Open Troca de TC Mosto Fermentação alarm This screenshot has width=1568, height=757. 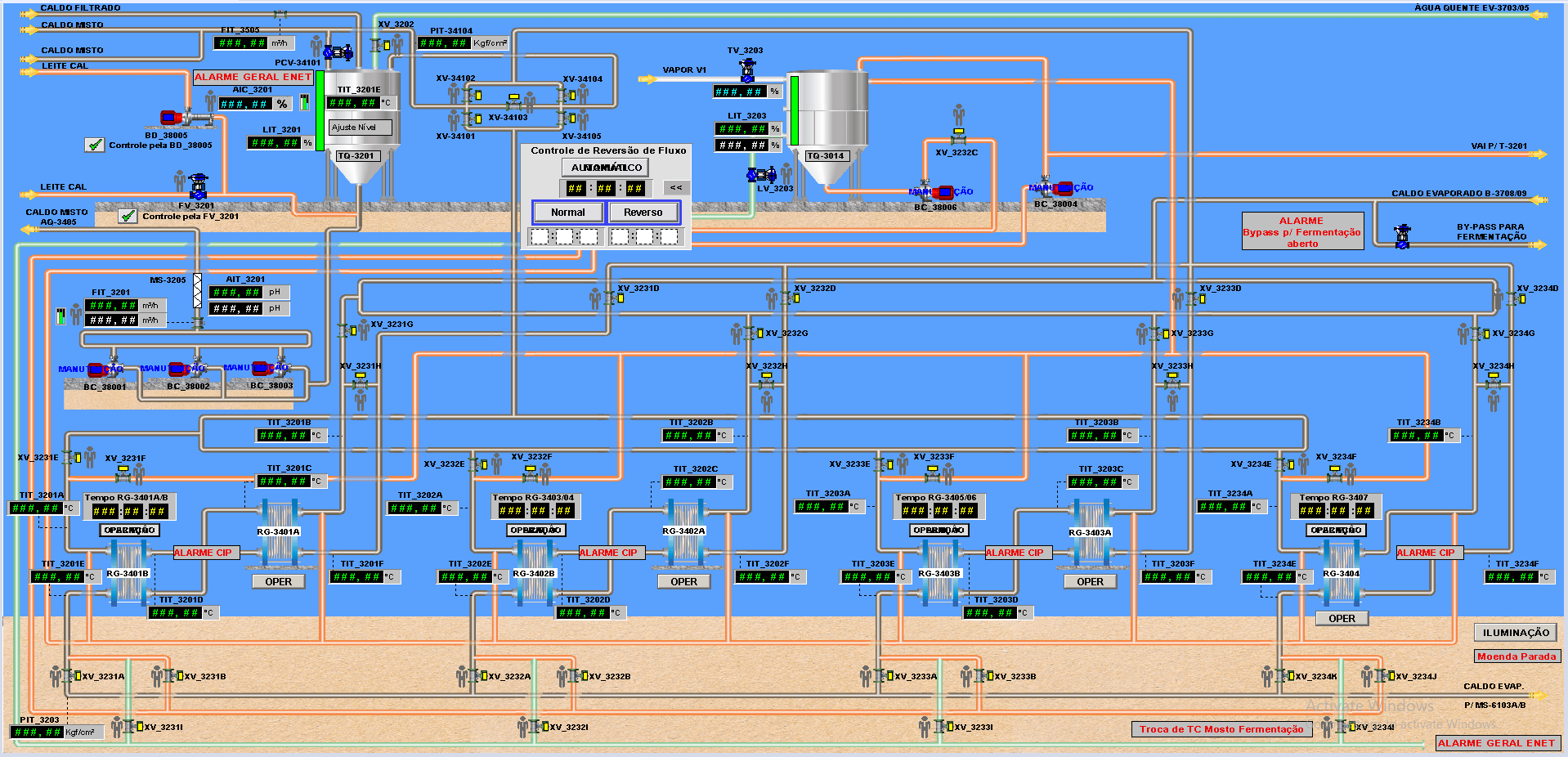point(1221,729)
